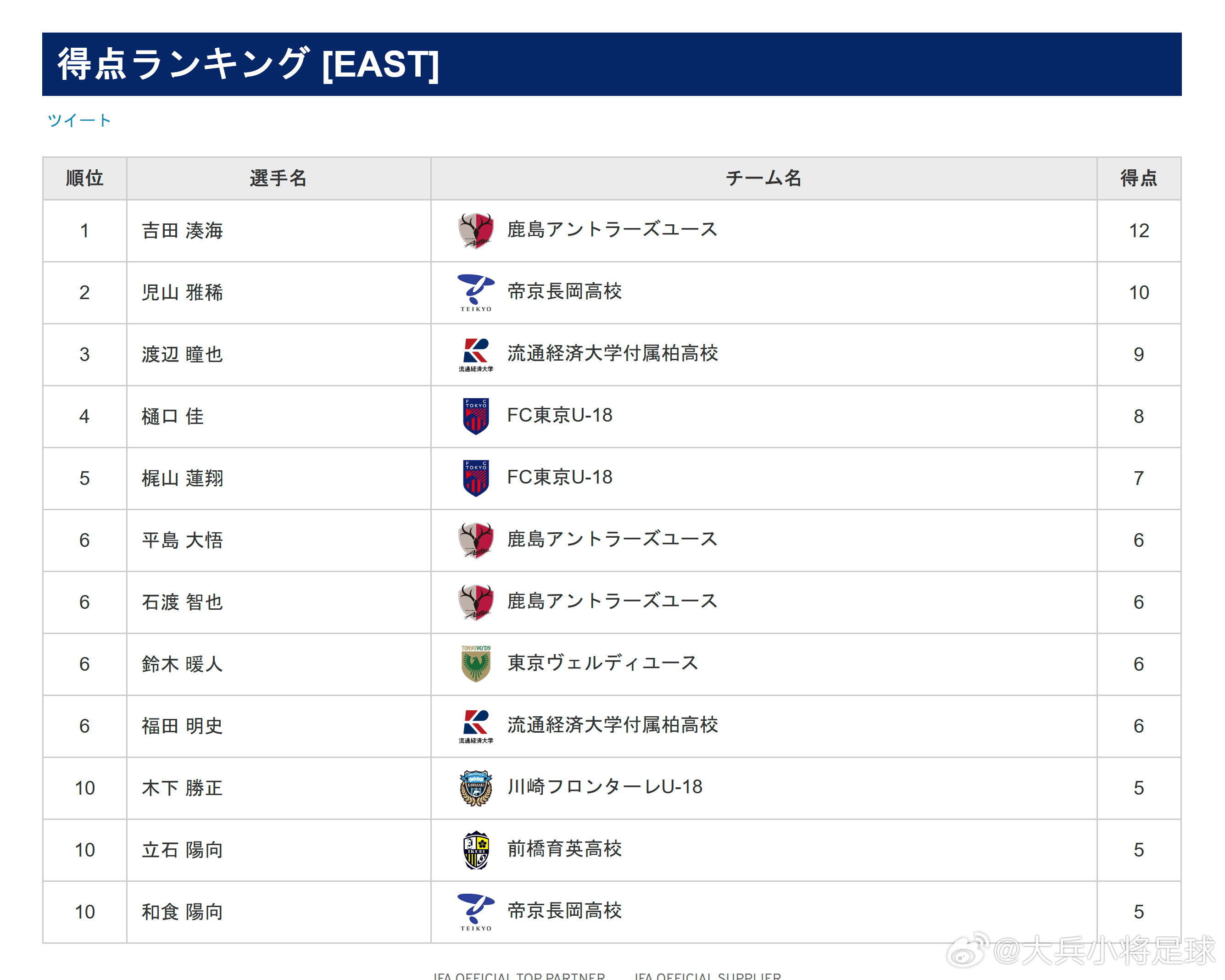Click Tokyo Verdy logo in 鈴木 暖人 row

[x=476, y=663]
